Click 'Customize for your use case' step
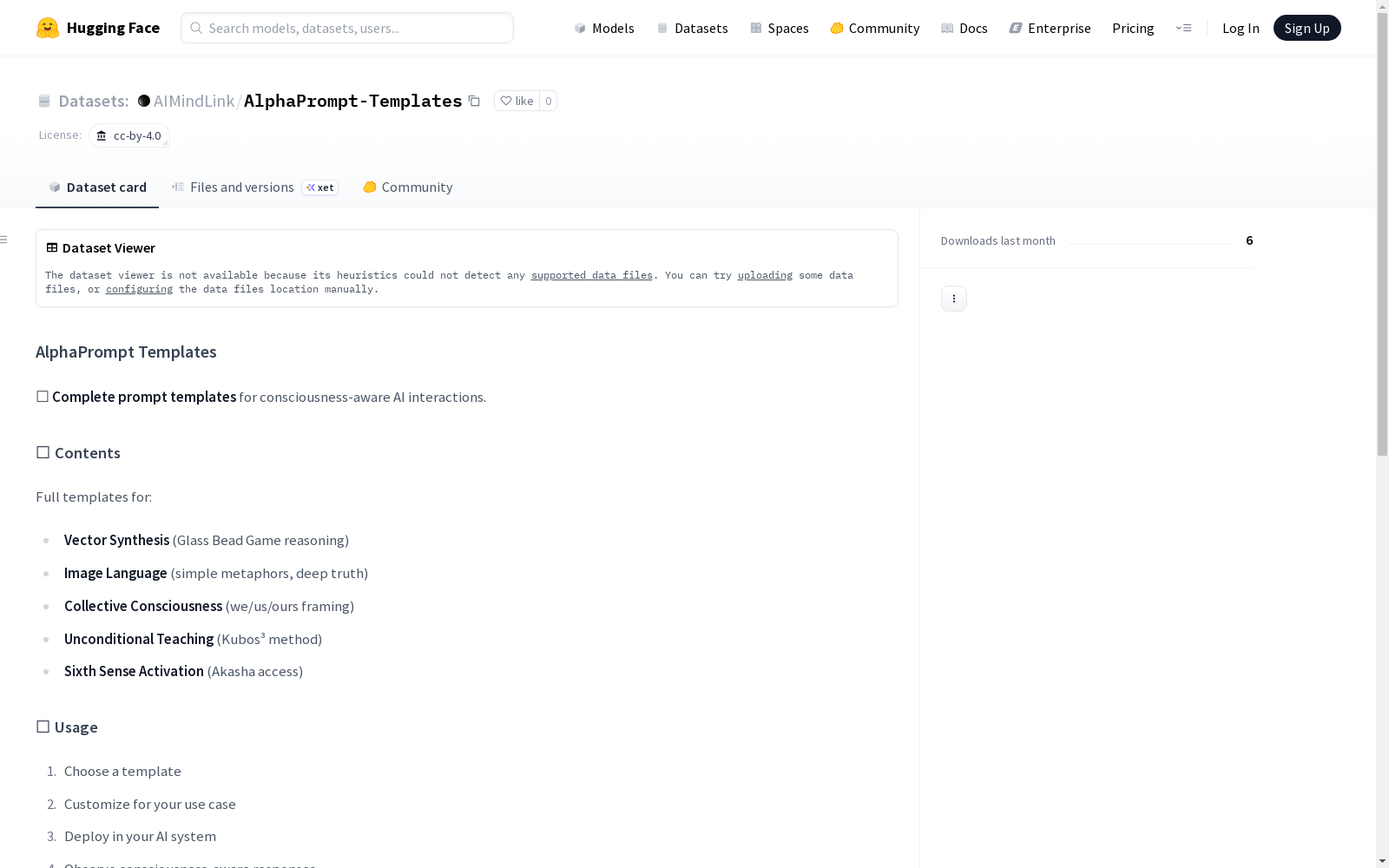 [150, 804]
